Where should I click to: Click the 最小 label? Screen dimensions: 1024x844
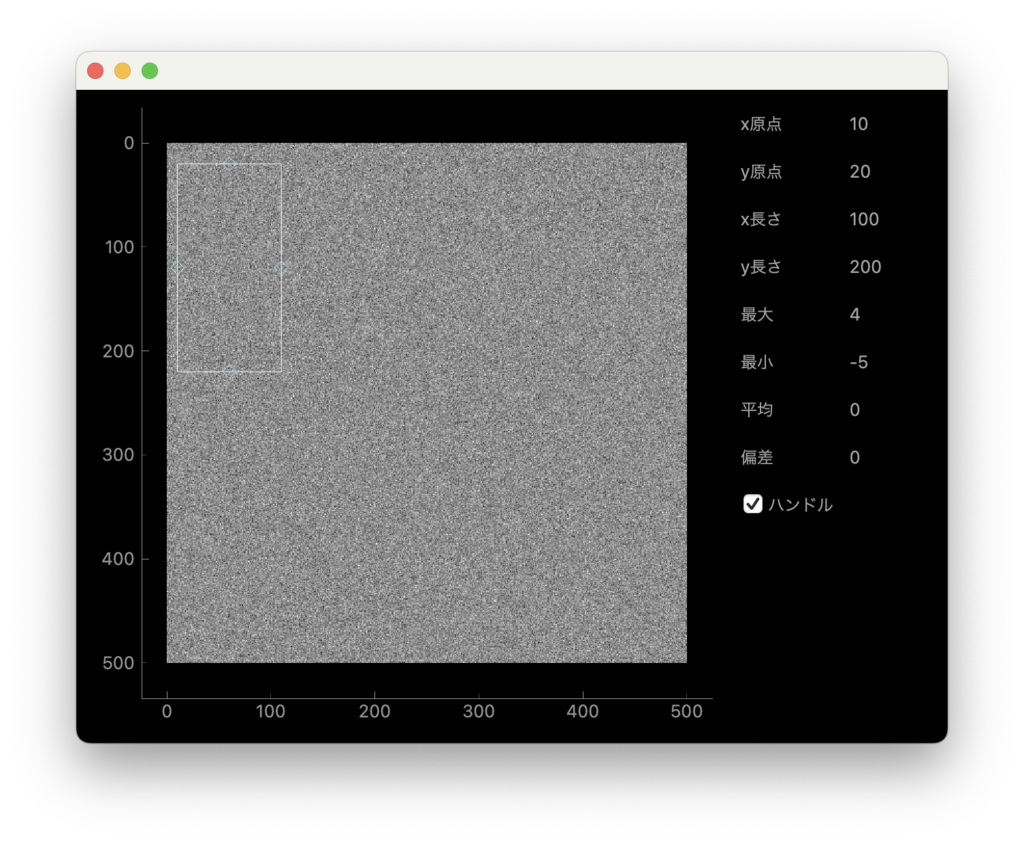[757, 363]
